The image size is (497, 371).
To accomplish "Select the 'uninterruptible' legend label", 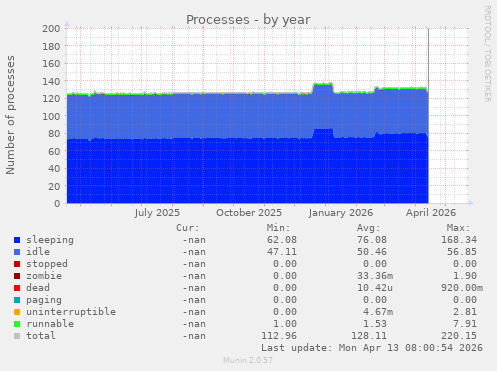I will (71, 312).
